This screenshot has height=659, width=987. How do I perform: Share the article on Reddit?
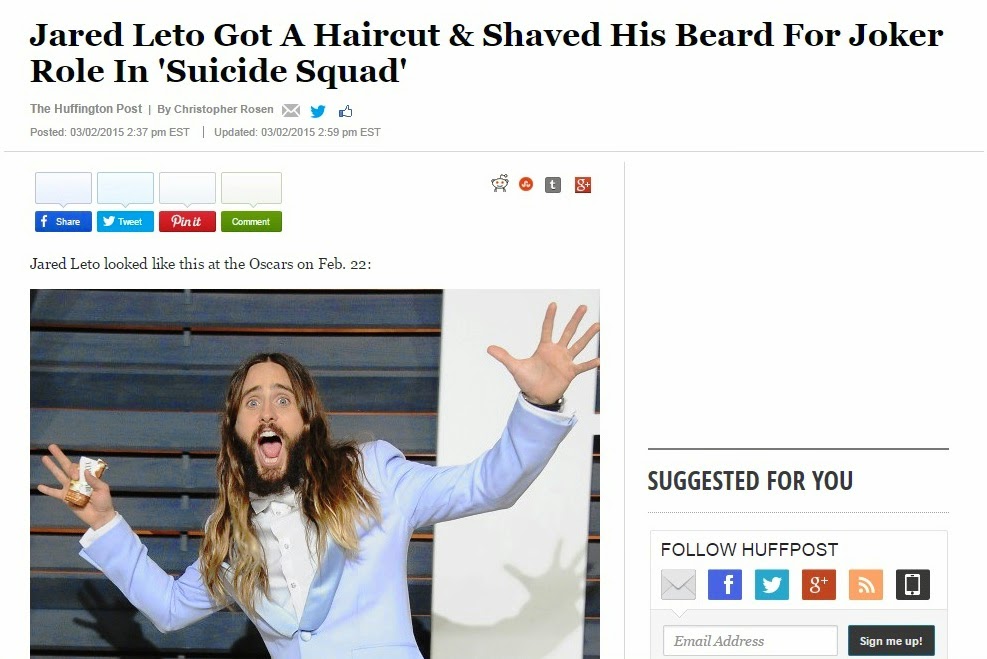pyautogui.click(x=500, y=184)
